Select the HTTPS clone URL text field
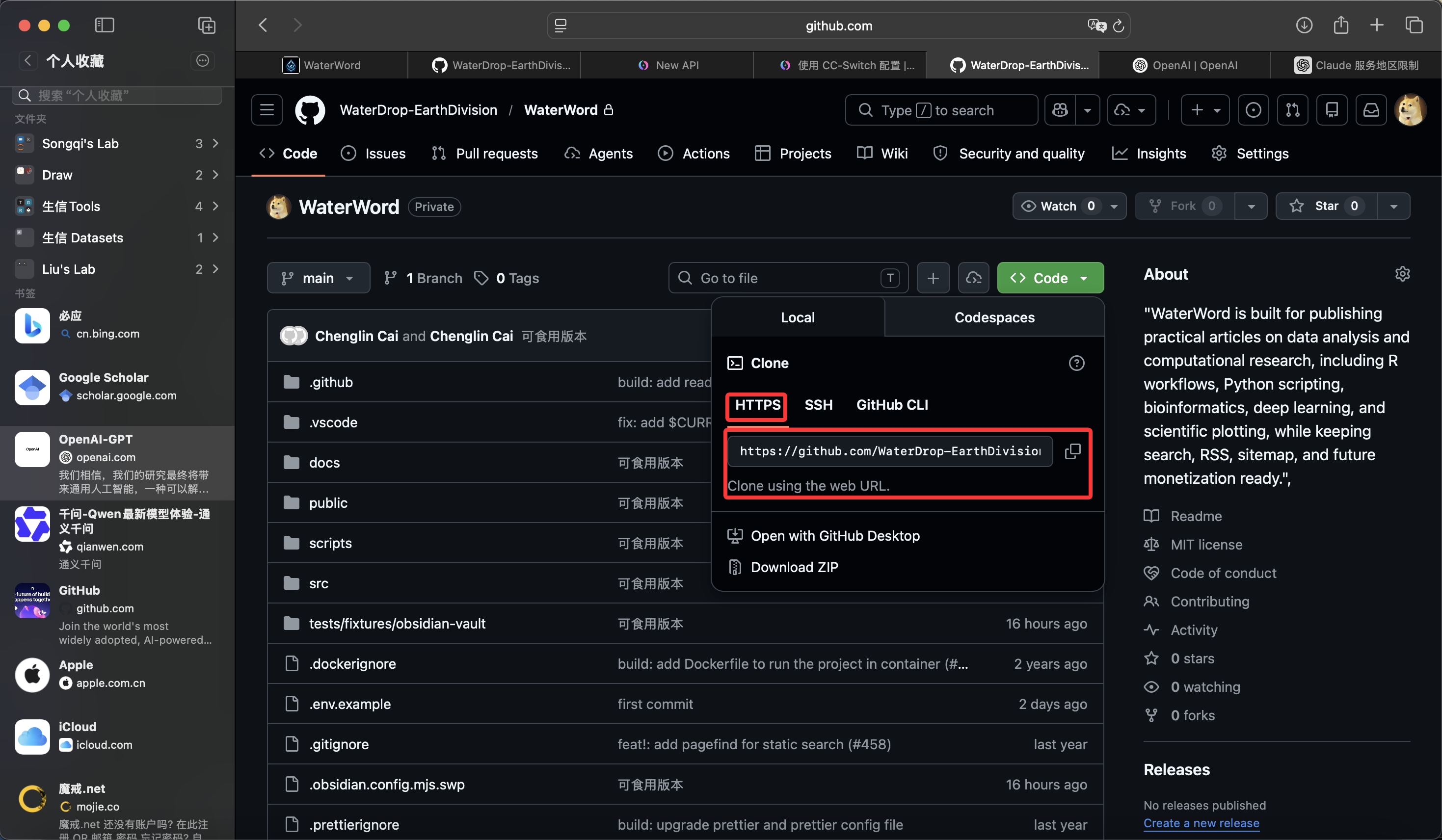This screenshot has width=1442, height=840. pos(890,451)
